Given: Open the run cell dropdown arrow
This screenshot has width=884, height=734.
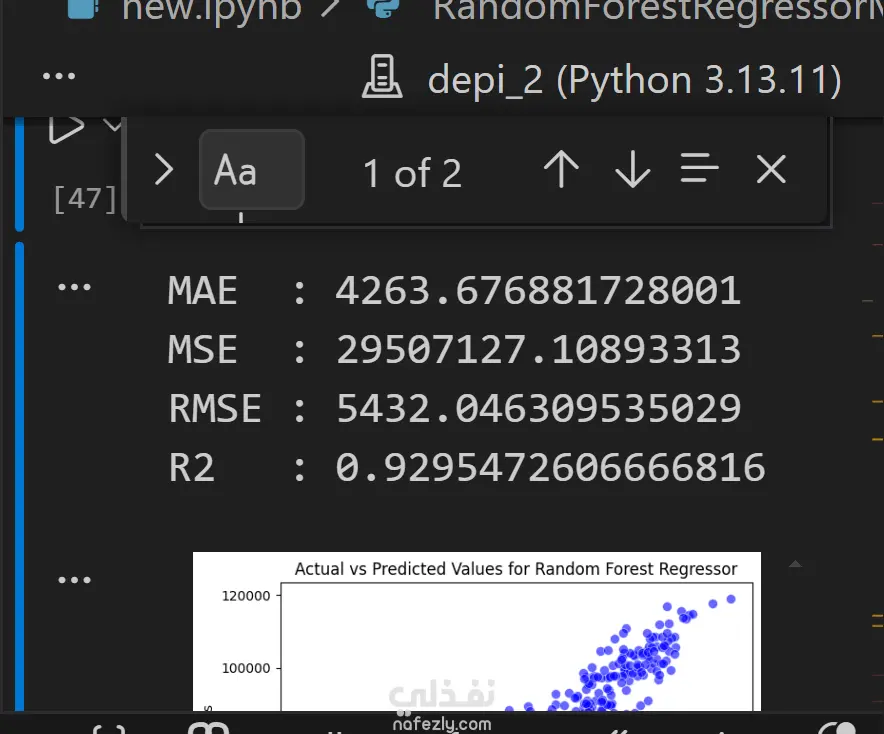Looking at the screenshot, I should click(113, 125).
